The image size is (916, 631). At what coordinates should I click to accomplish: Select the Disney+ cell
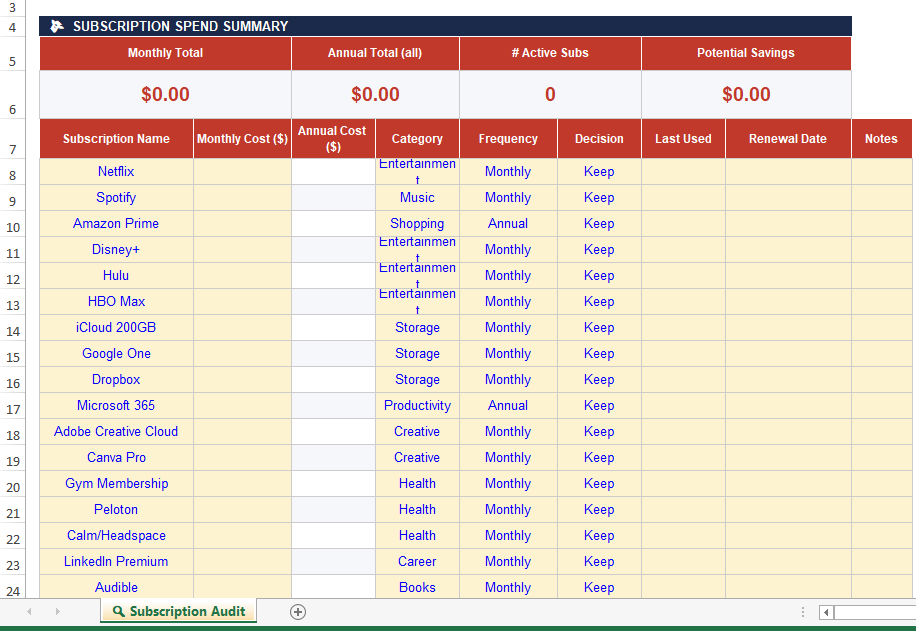click(x=116, y=249)
